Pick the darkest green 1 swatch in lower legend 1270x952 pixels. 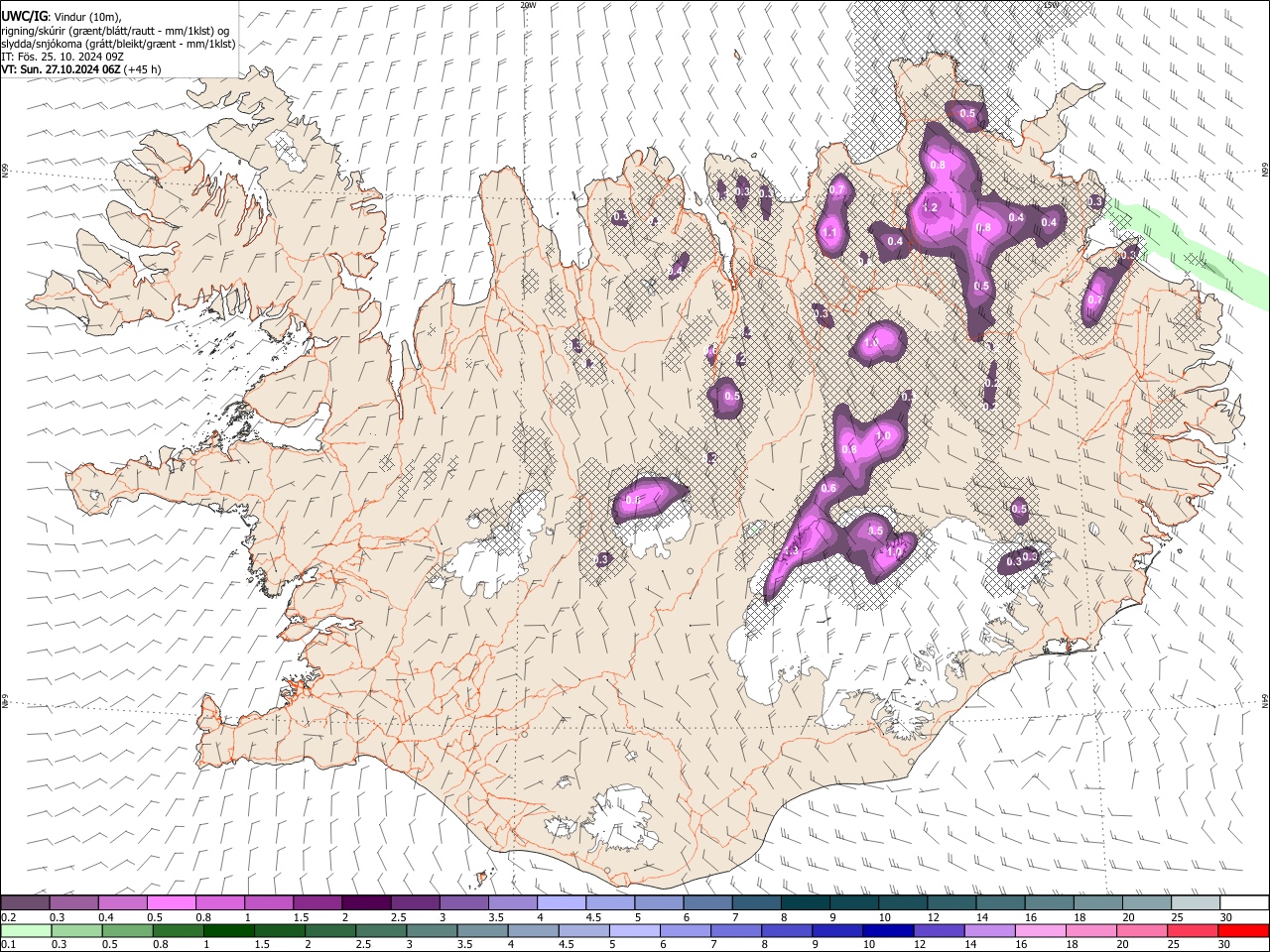(x=228, y=930)
